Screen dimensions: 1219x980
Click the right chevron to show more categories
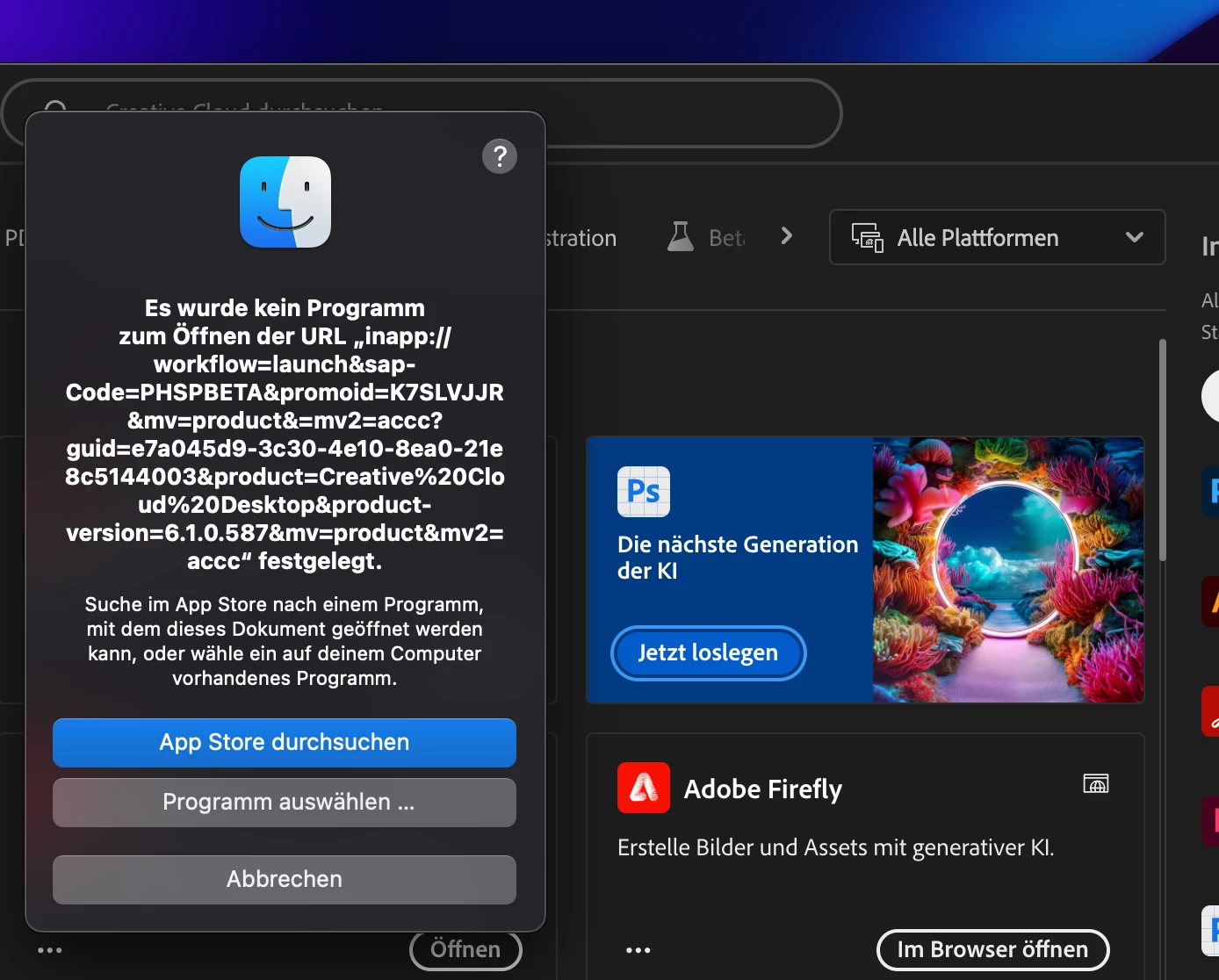787,235
